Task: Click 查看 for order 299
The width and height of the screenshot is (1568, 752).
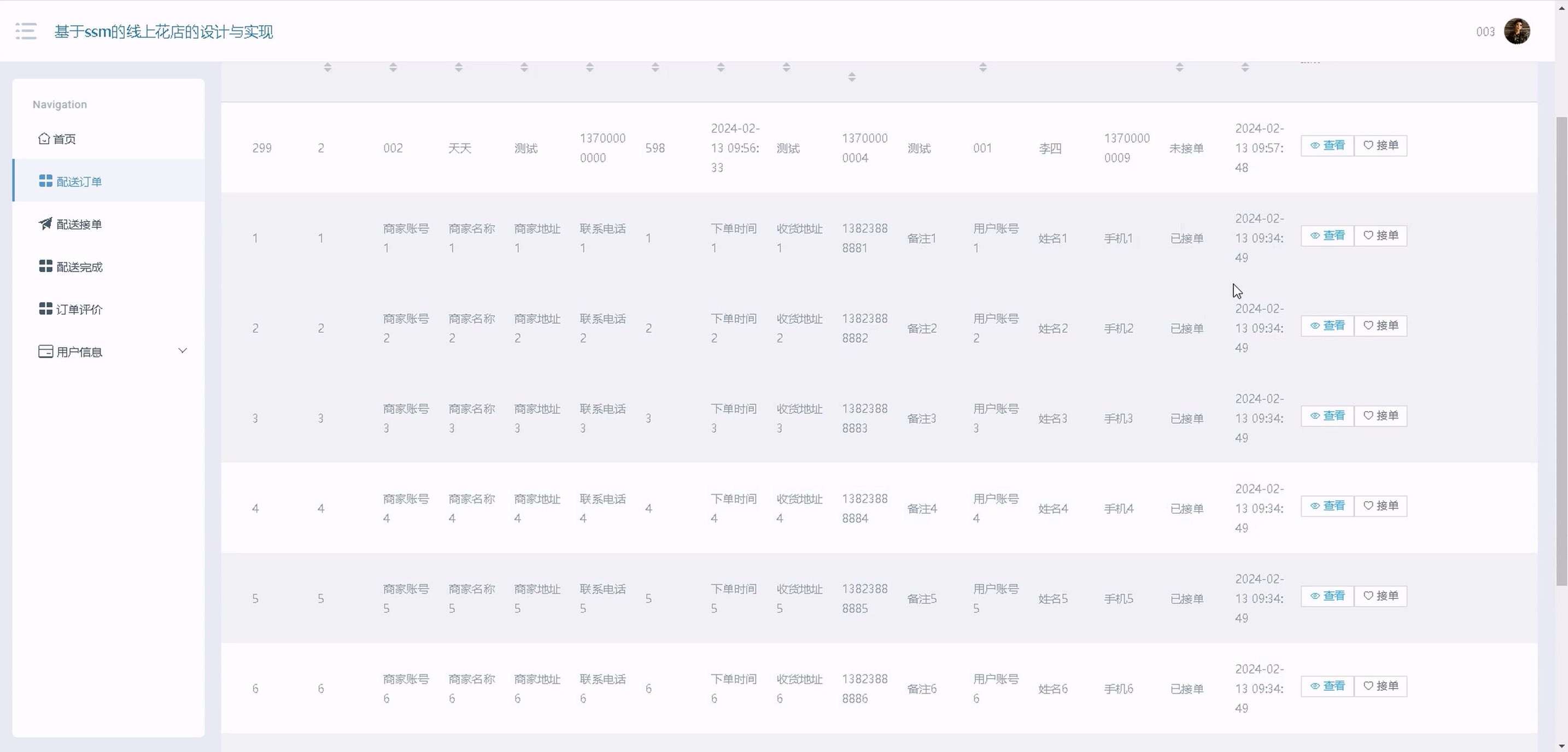Action: point(1327,145)
